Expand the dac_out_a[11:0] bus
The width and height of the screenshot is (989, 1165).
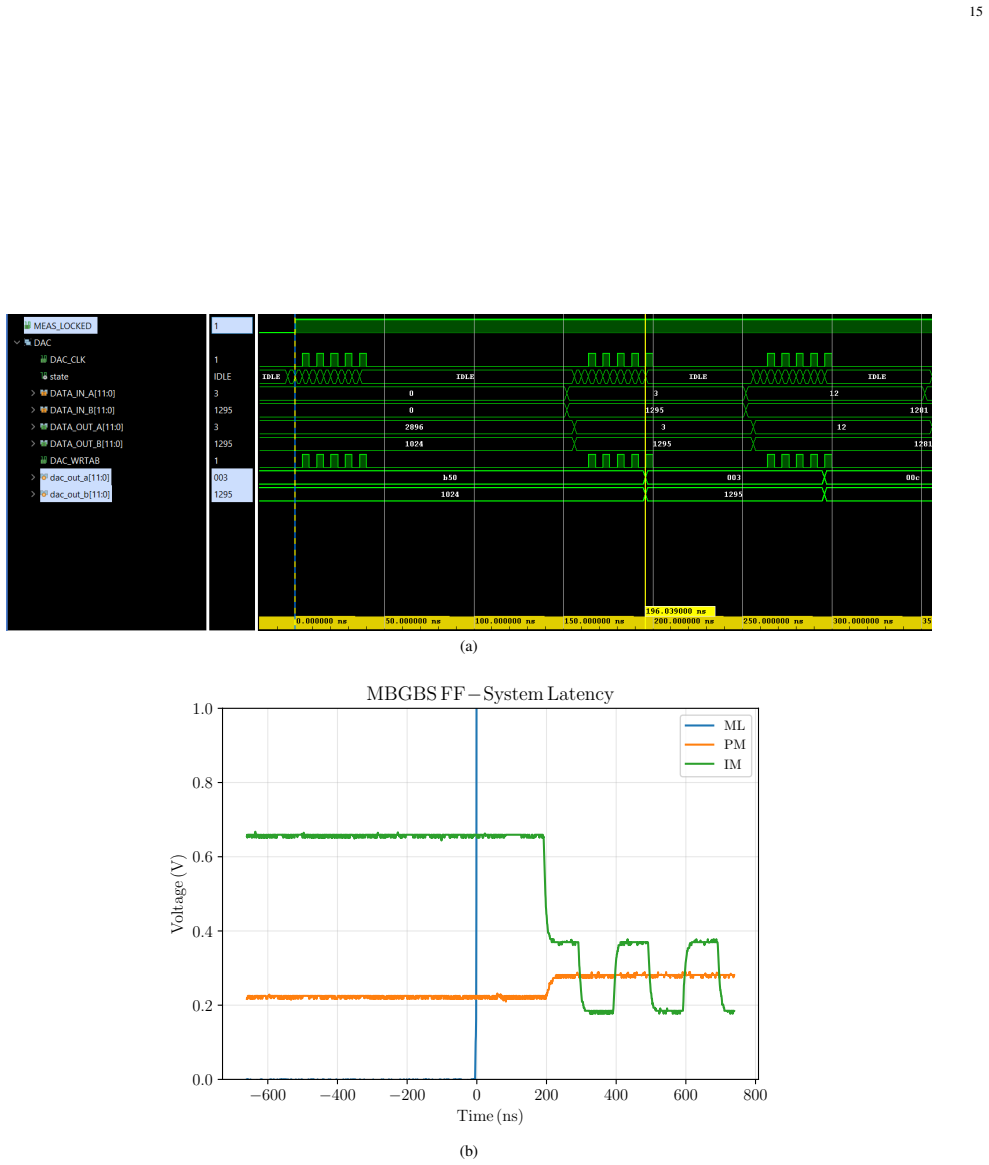[33, 478]
